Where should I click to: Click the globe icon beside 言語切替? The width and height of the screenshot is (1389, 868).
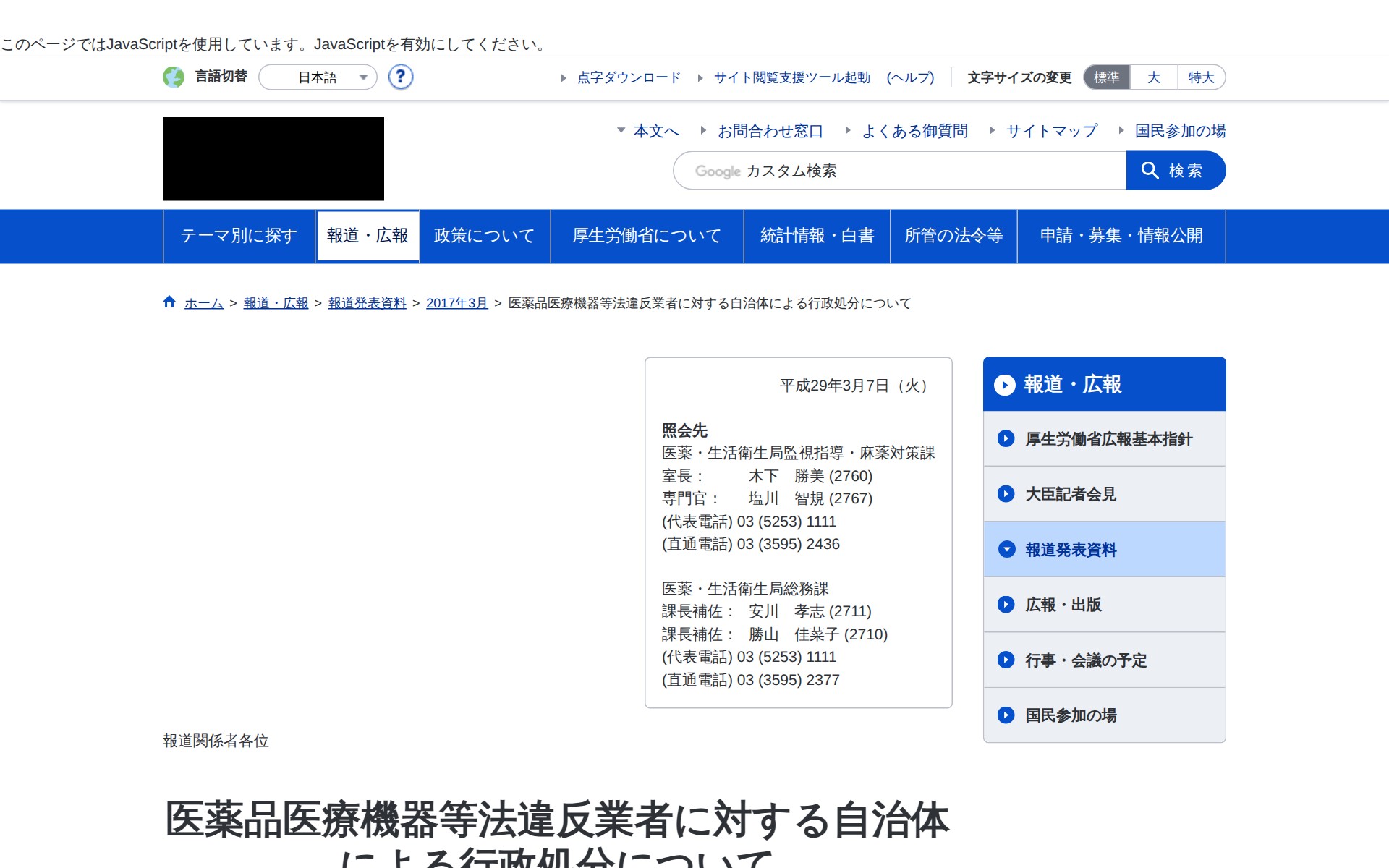(174, 77)
